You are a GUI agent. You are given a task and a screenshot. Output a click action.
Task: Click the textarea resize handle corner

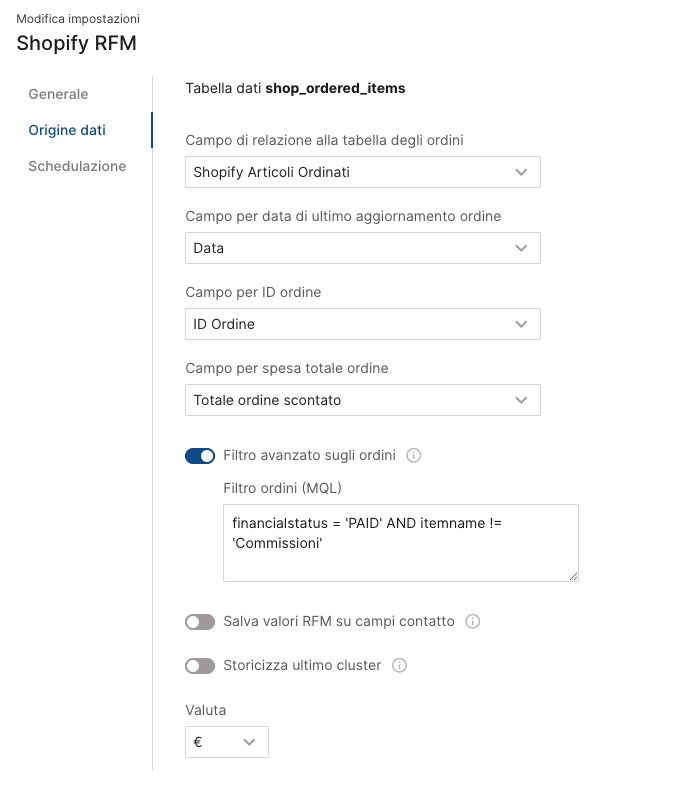[x=574, y=576]
